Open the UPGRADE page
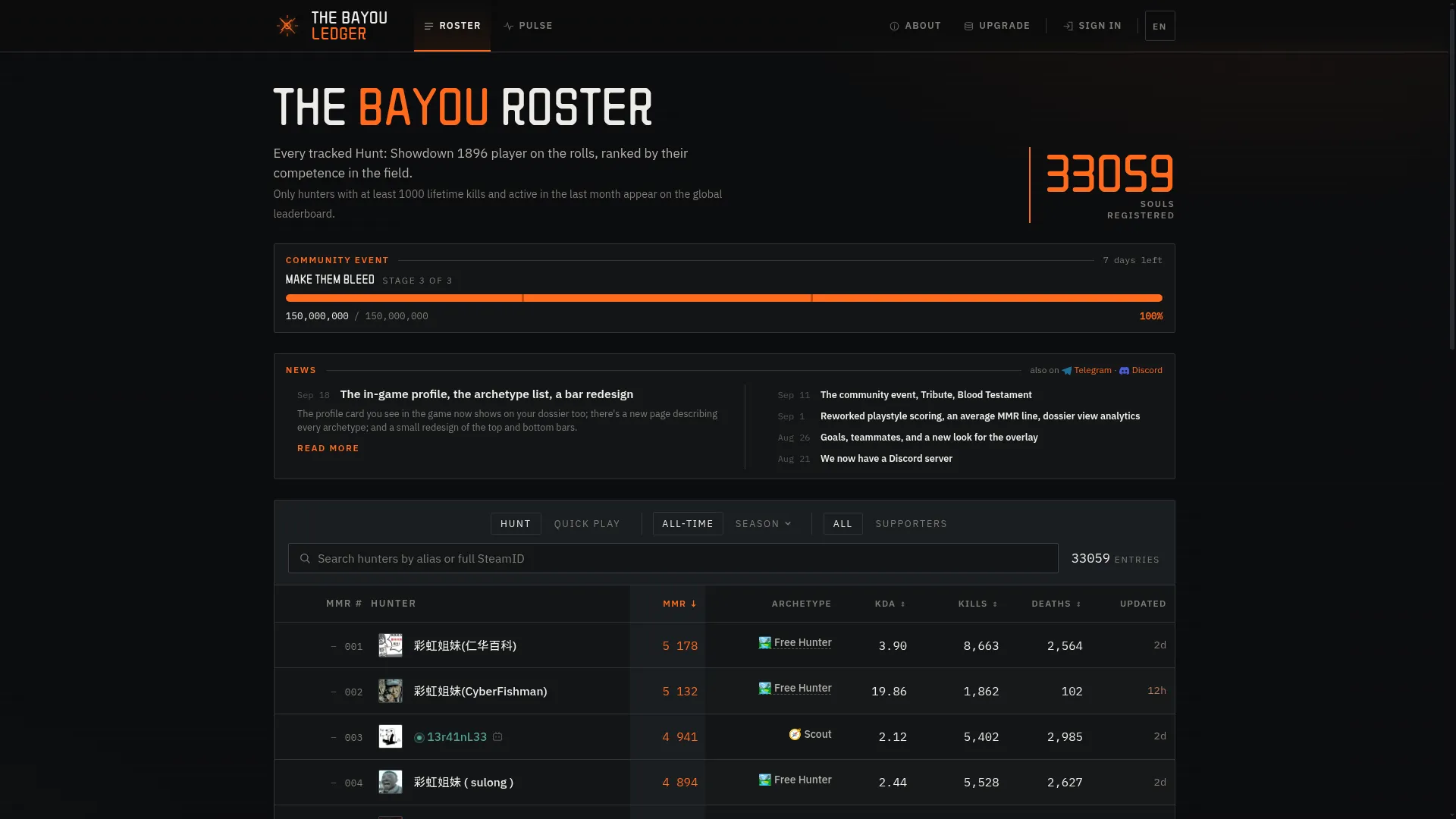Screen dimensions: 1456x819 [996, 26]
